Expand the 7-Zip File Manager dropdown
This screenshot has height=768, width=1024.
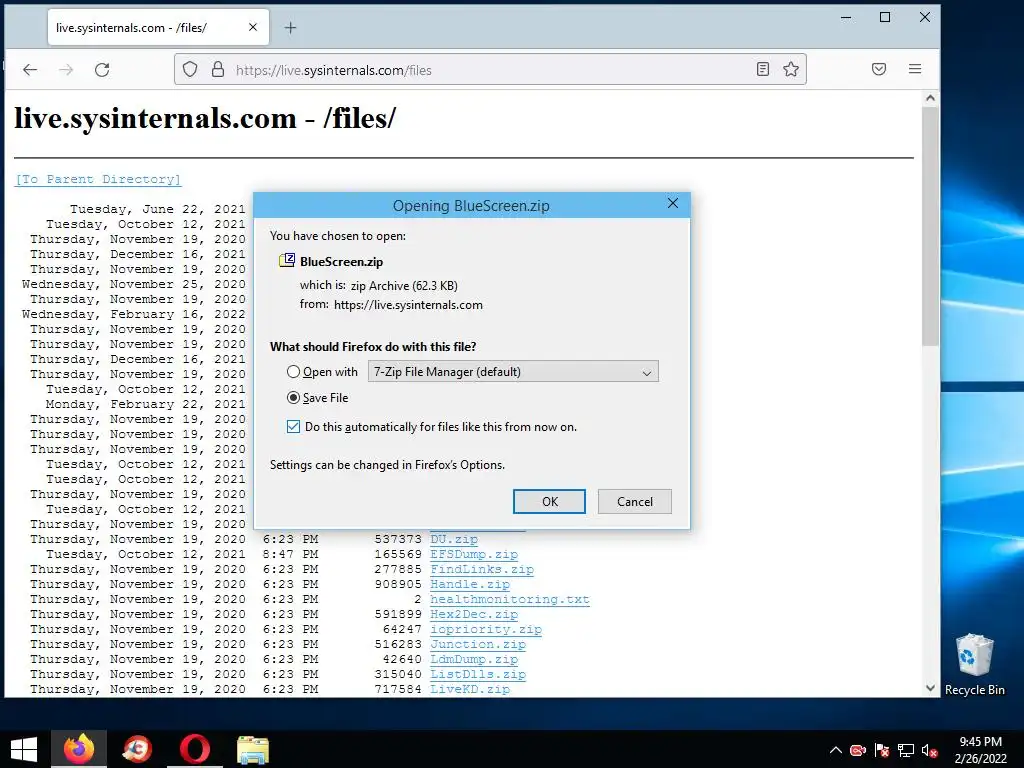coord(513,372)
